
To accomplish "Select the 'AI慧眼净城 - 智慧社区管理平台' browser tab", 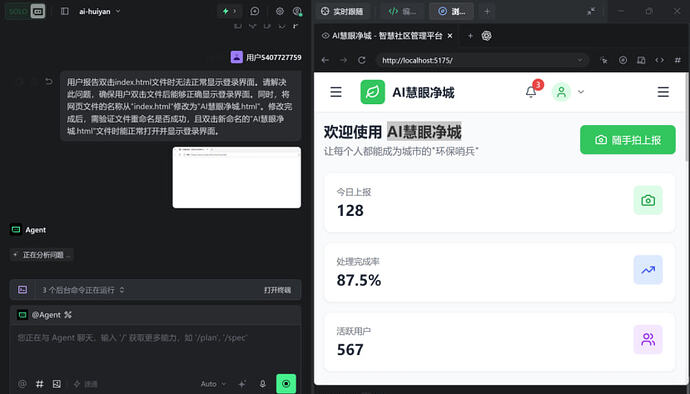I will [387, 36].
